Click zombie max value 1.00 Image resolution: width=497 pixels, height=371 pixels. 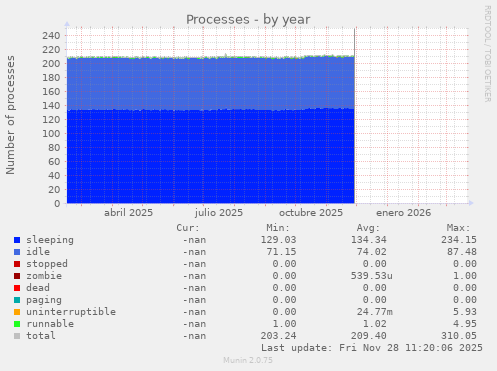465,276
